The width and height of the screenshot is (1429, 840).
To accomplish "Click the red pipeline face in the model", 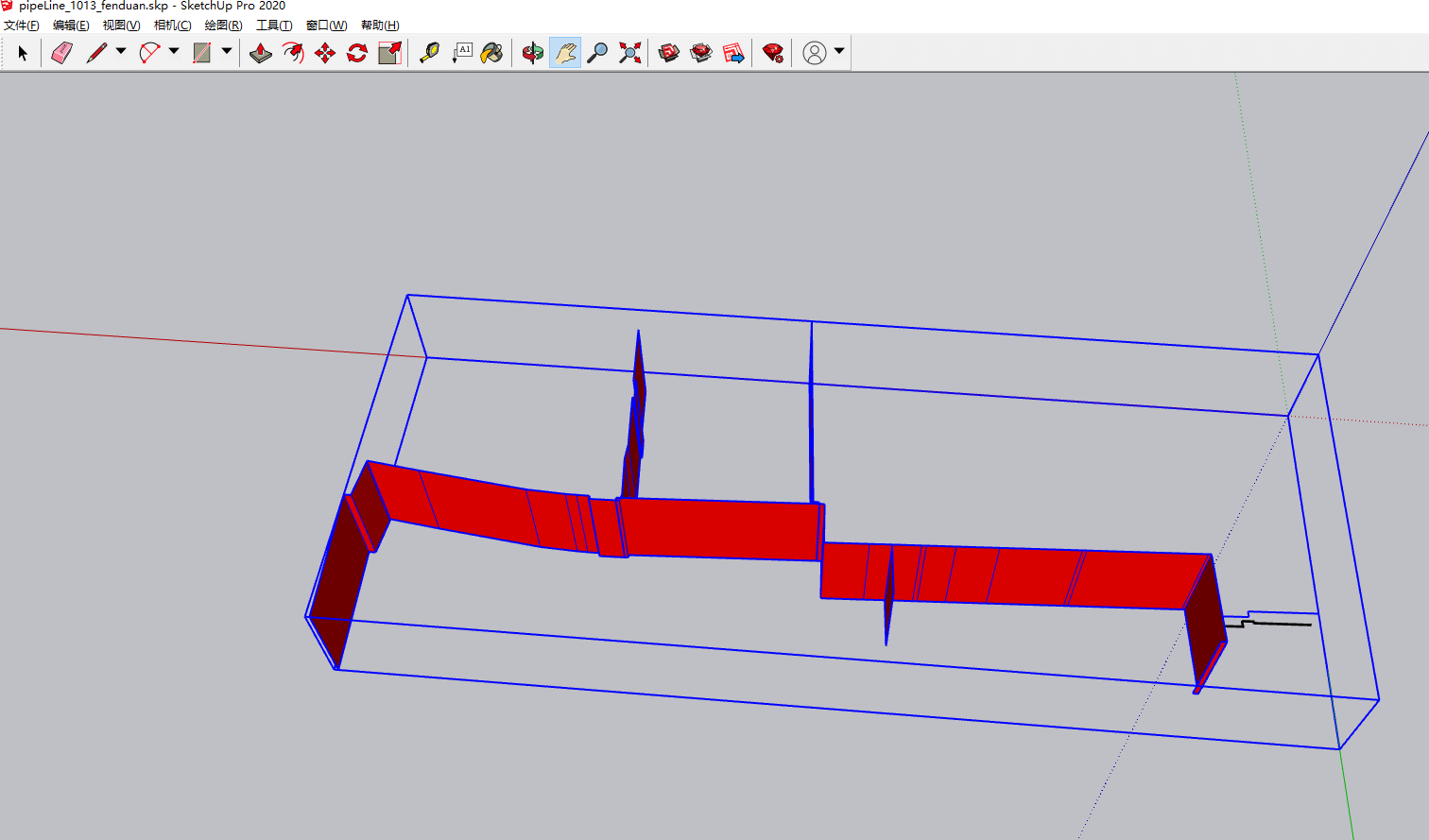I will [x=718, y=529].
